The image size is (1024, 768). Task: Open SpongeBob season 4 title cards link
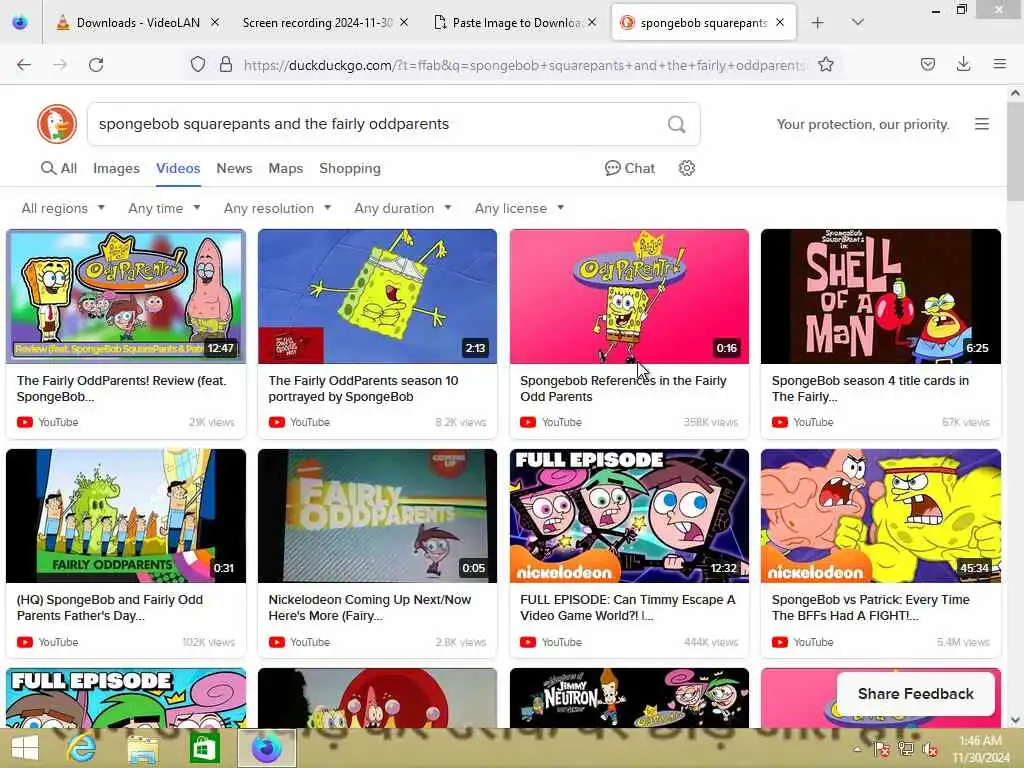click(x=870, y=389)
